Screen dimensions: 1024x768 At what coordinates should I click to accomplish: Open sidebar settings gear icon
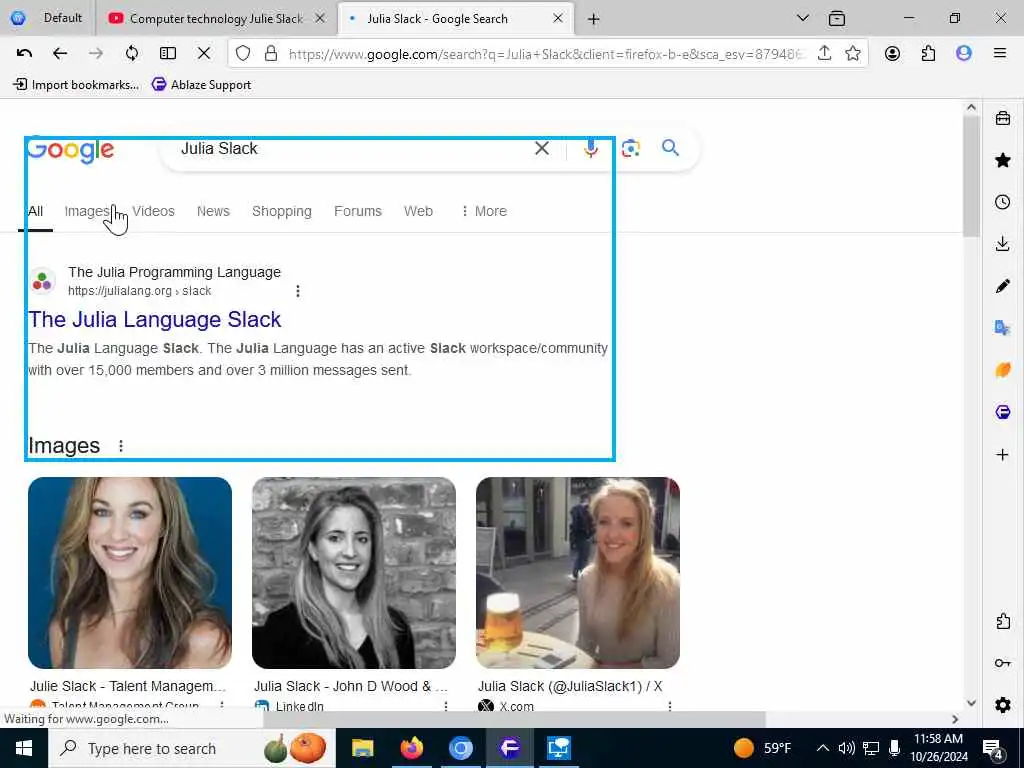tap(1003, 705)
